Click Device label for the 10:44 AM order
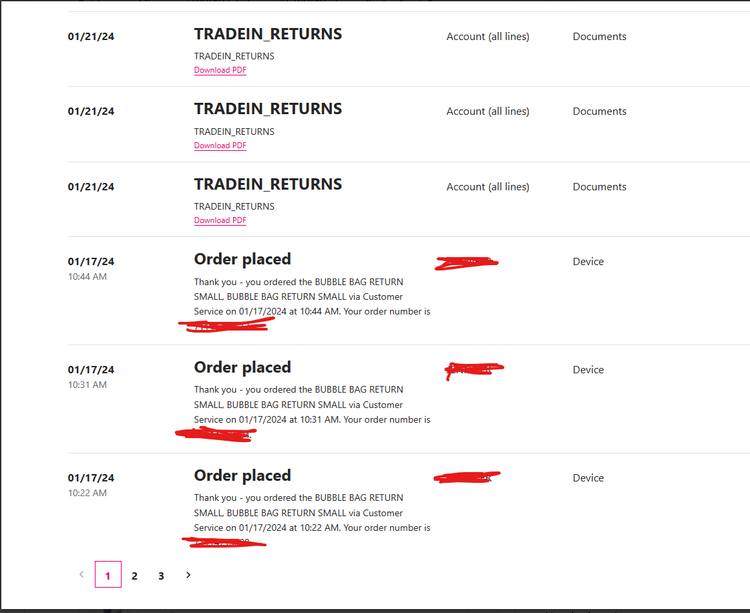The width and height of the screenshot is (750, 613). (x=588, y=262)
